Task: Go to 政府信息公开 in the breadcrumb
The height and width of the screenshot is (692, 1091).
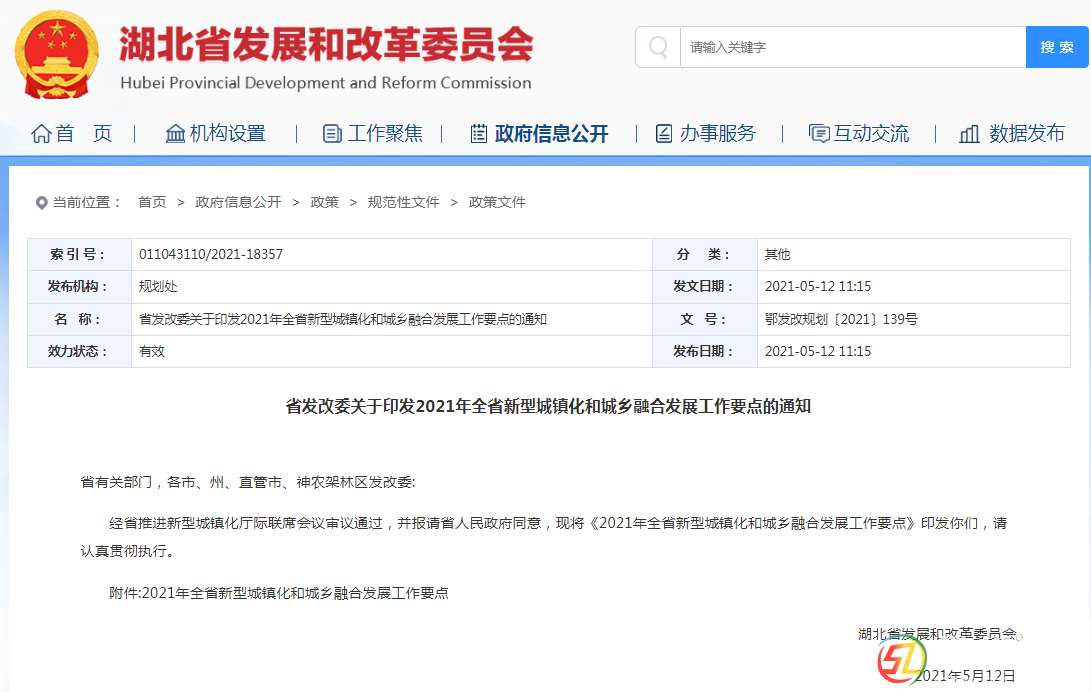Action: click(x=238, y=202)
